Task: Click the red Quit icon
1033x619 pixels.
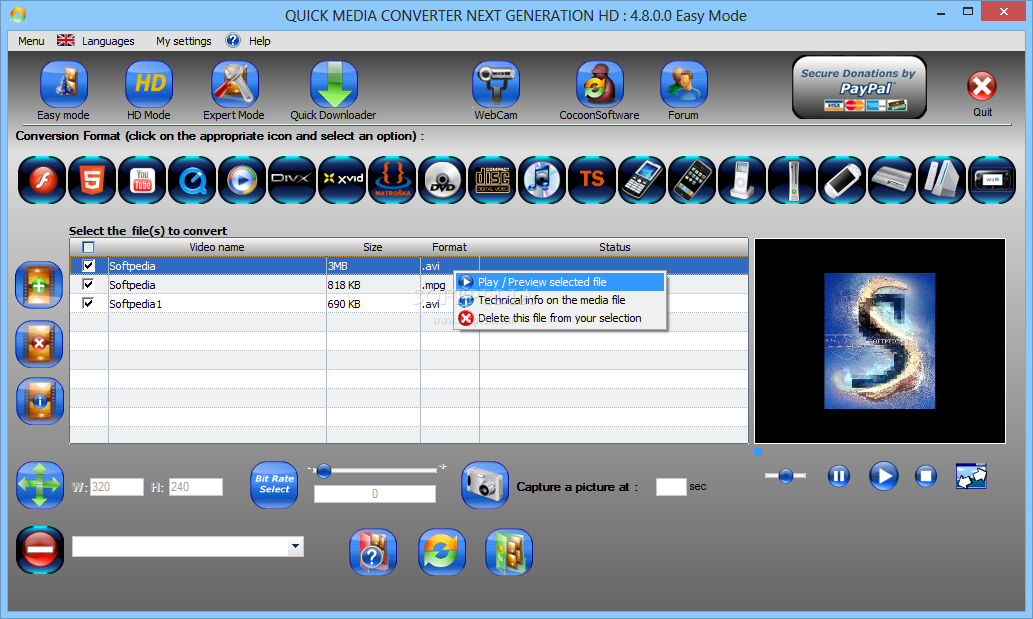Action: tap(982, 86)
